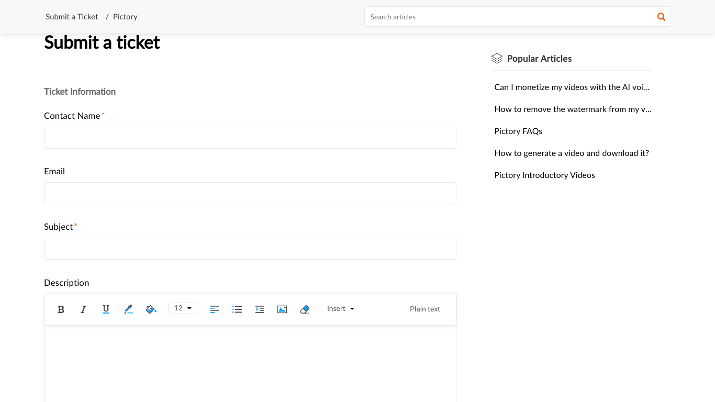Open the font size 12 dropdown
Viewport: 715px width, 402px height.
coord(182,309)
